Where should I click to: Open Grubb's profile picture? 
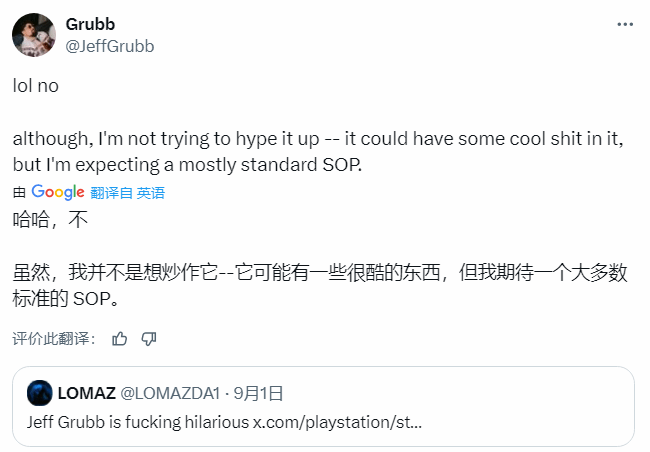[x=33, y=35]
